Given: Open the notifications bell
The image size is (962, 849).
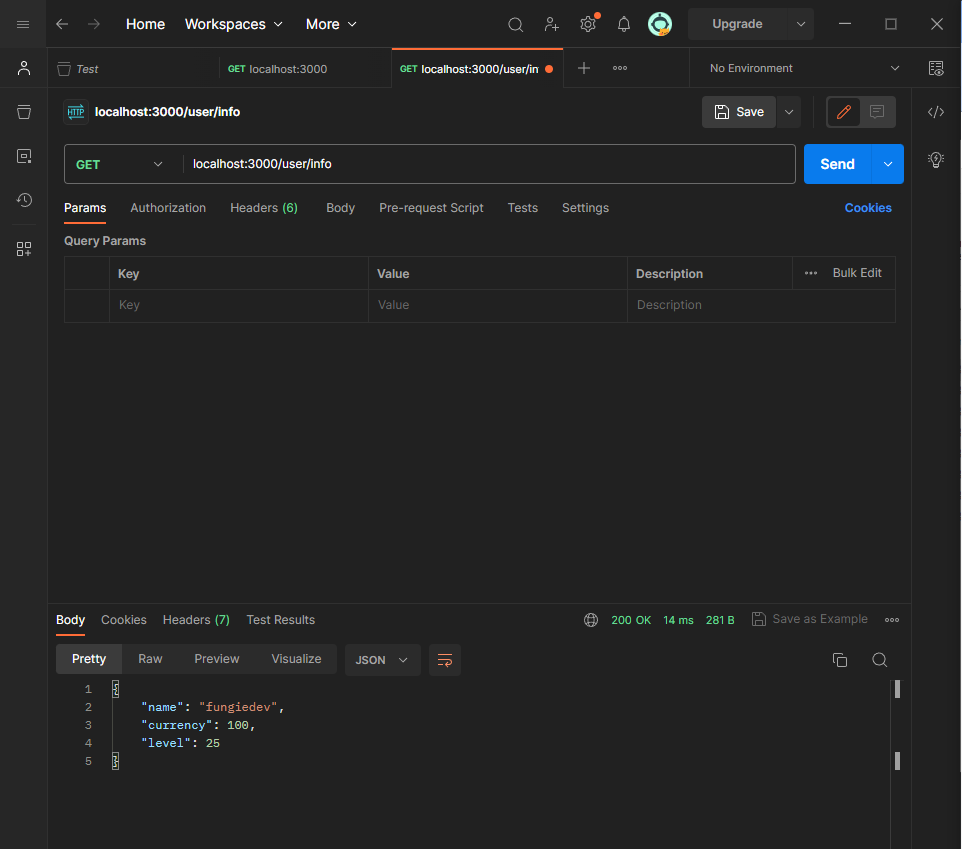Looking at the screenshot, I should (624, 25).
